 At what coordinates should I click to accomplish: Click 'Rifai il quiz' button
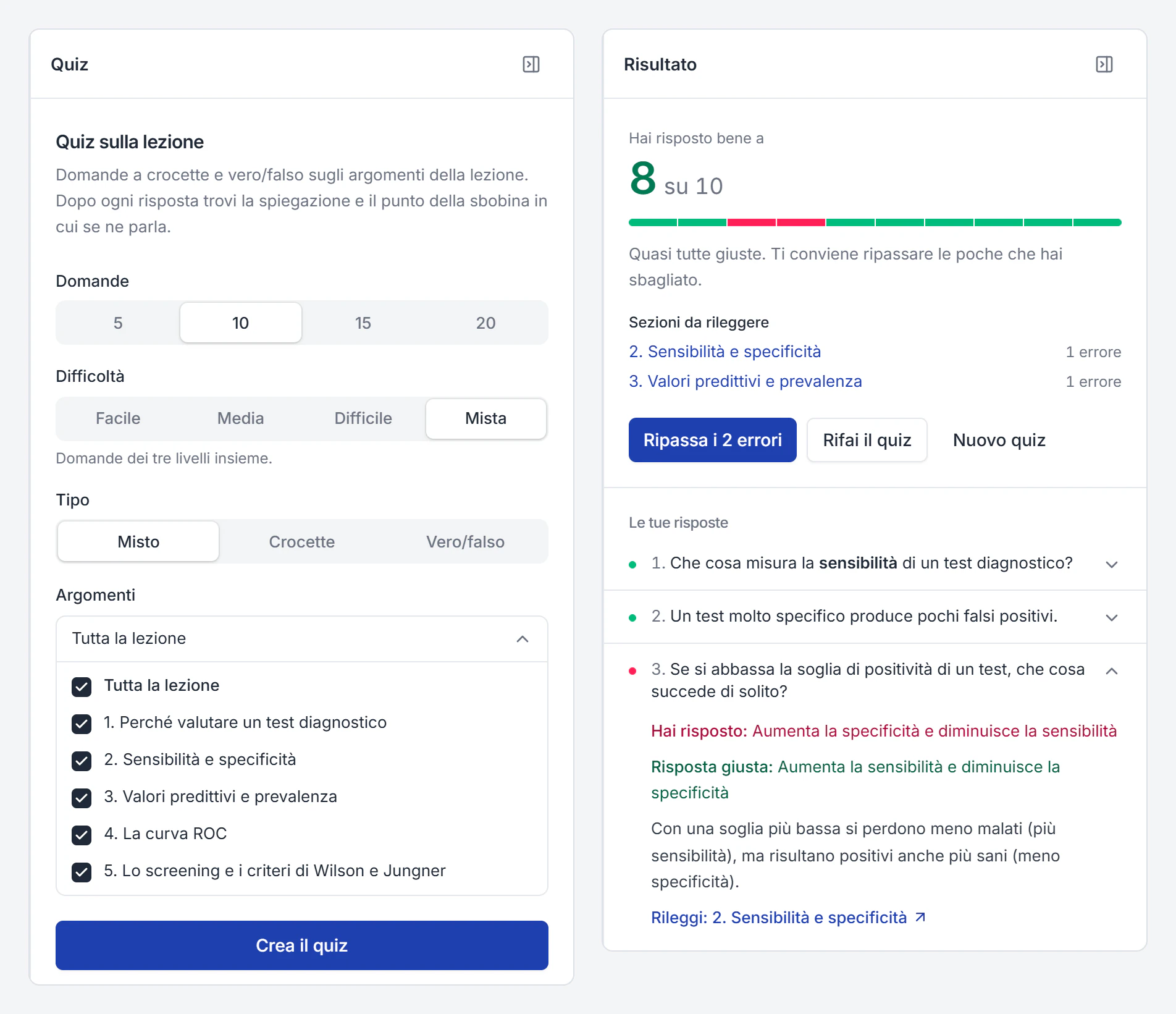867,440
